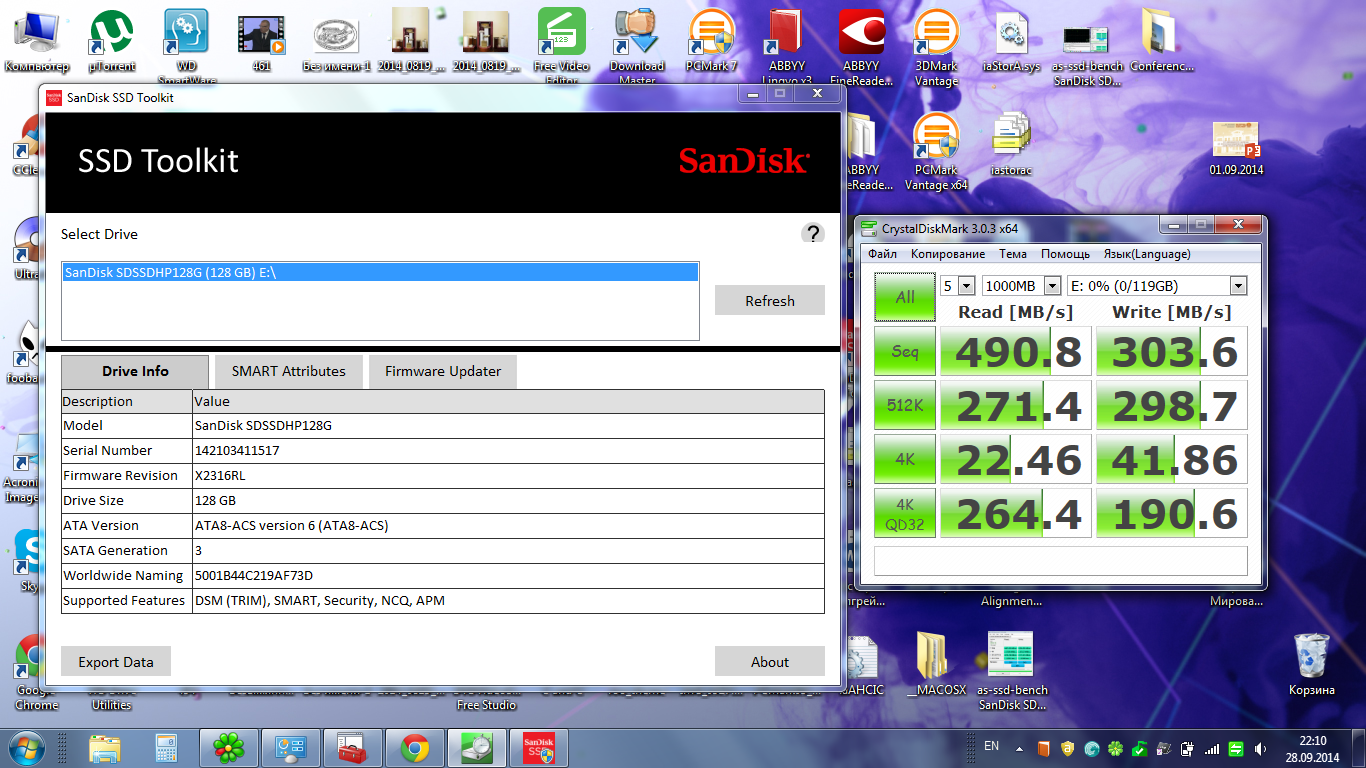The width and height of the screenshot is (1366, 768).
Task: Select the 461 video file icon
Action: tap(262, 41)
